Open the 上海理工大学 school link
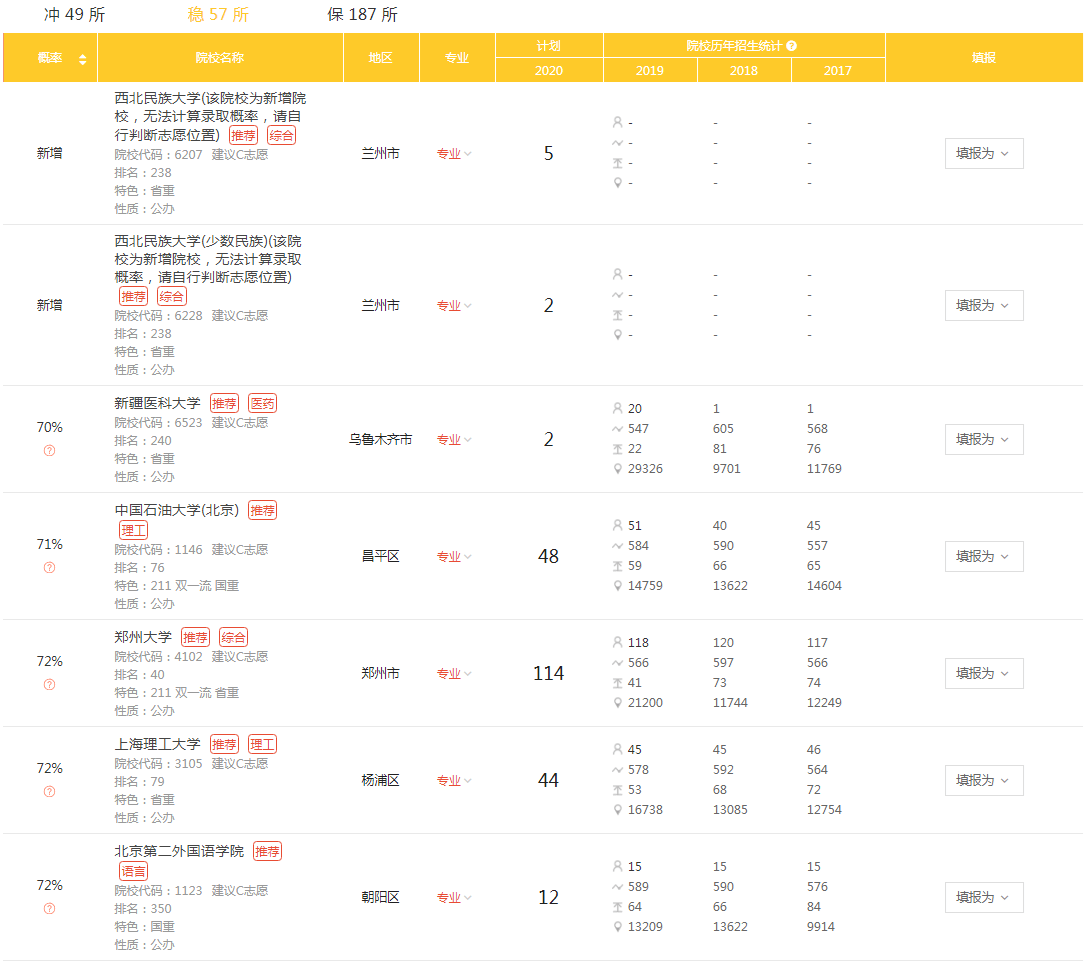 pyautogui.click(x=157, y=744)
